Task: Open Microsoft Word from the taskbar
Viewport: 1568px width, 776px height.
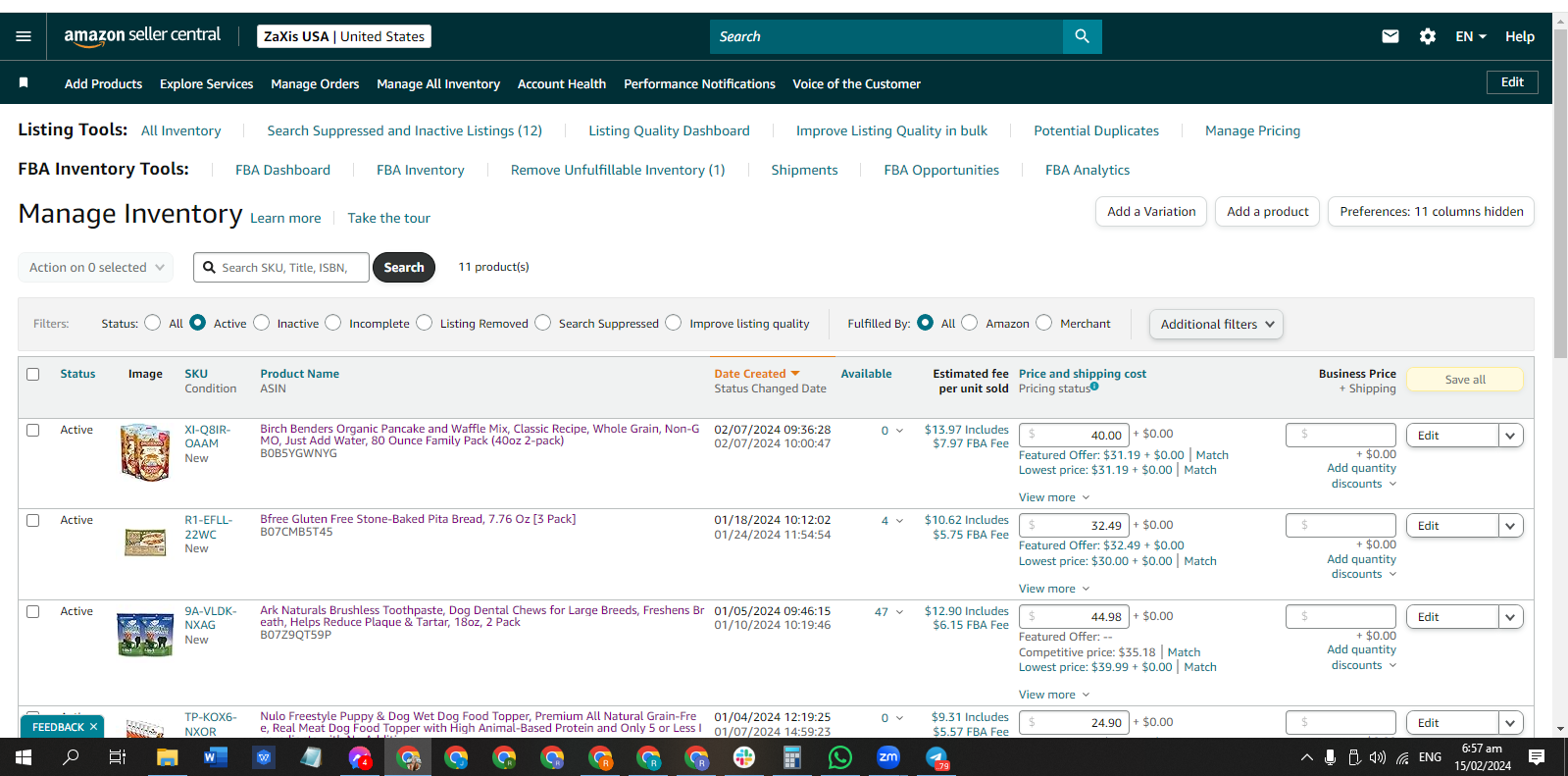Action: coord(216,757)
